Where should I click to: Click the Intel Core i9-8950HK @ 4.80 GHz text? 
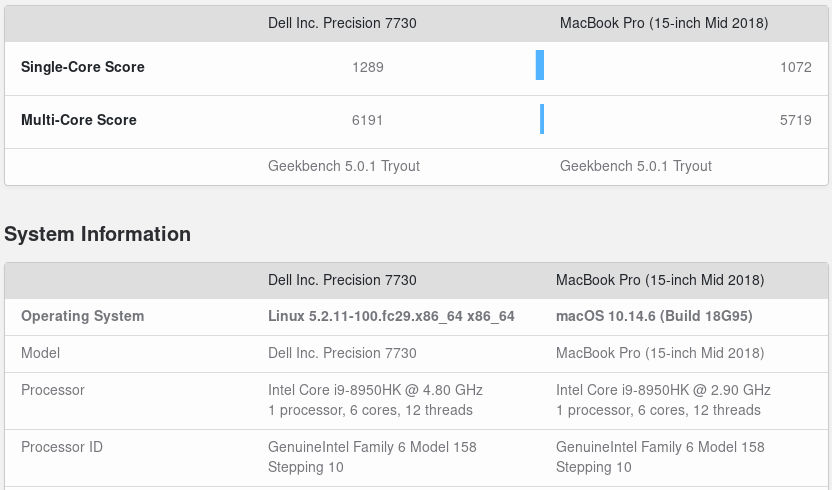click(375, 390)
